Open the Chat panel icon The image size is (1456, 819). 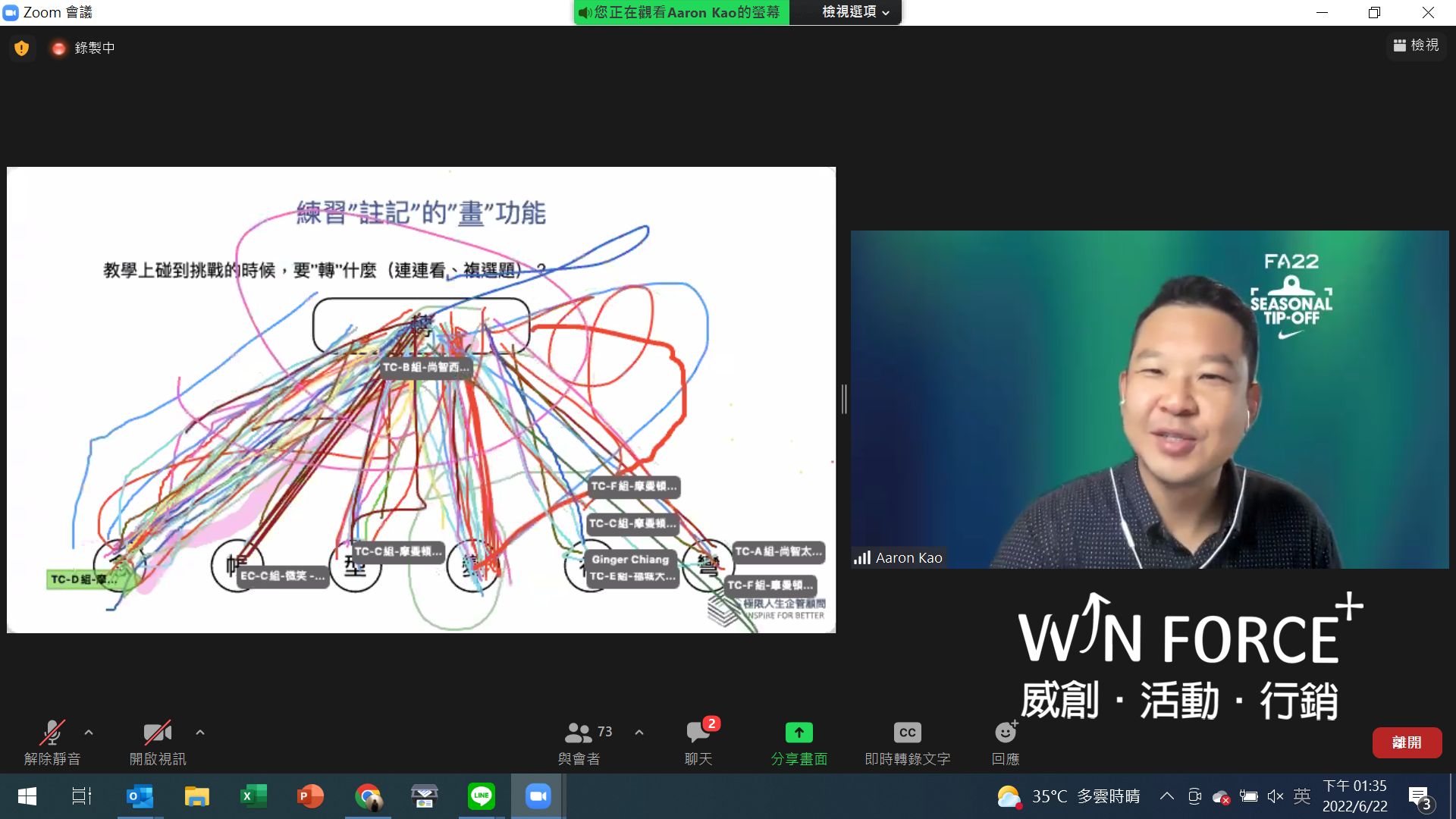tap(698, 733)
